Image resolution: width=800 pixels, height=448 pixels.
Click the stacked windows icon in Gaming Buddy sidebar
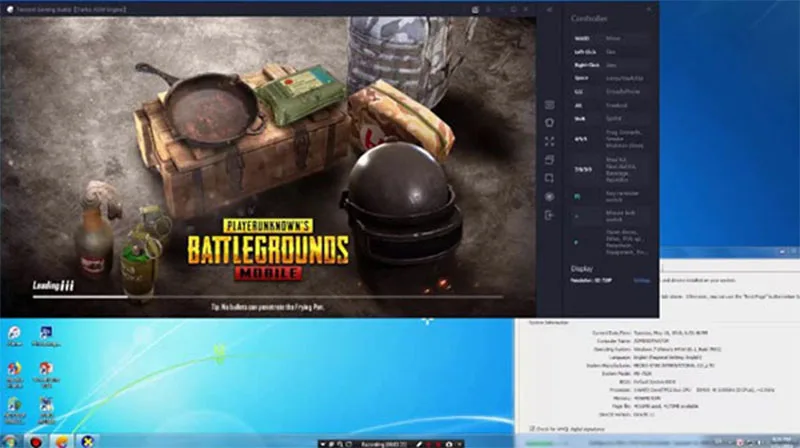pos(549,160)
